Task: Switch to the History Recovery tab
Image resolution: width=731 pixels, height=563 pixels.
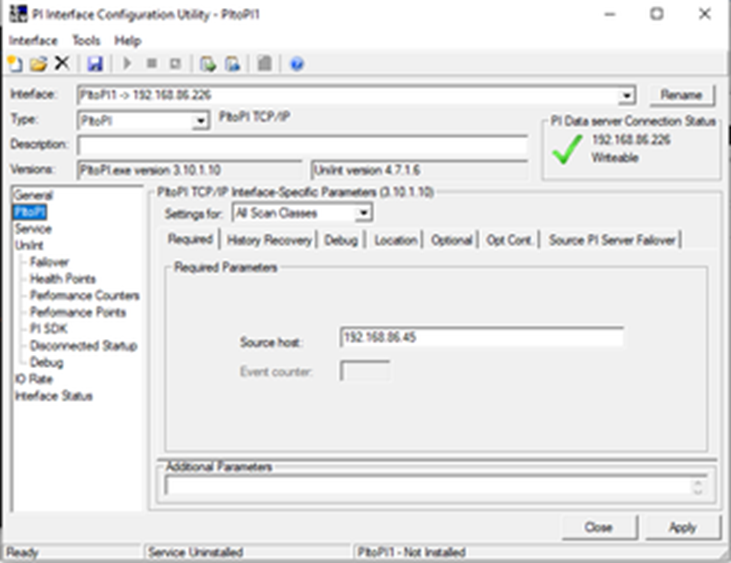Action: click(x=269, y=240)
